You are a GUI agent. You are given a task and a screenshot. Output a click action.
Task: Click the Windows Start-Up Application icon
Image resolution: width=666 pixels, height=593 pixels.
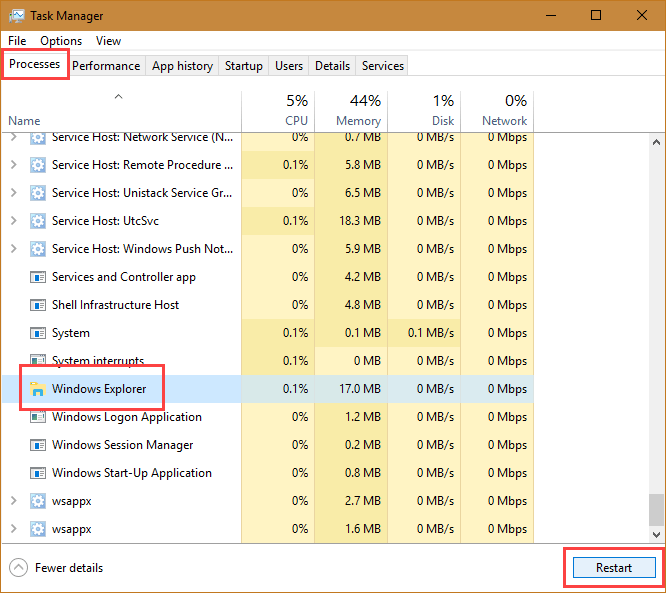pyautogui.click(x=38, y=473)
